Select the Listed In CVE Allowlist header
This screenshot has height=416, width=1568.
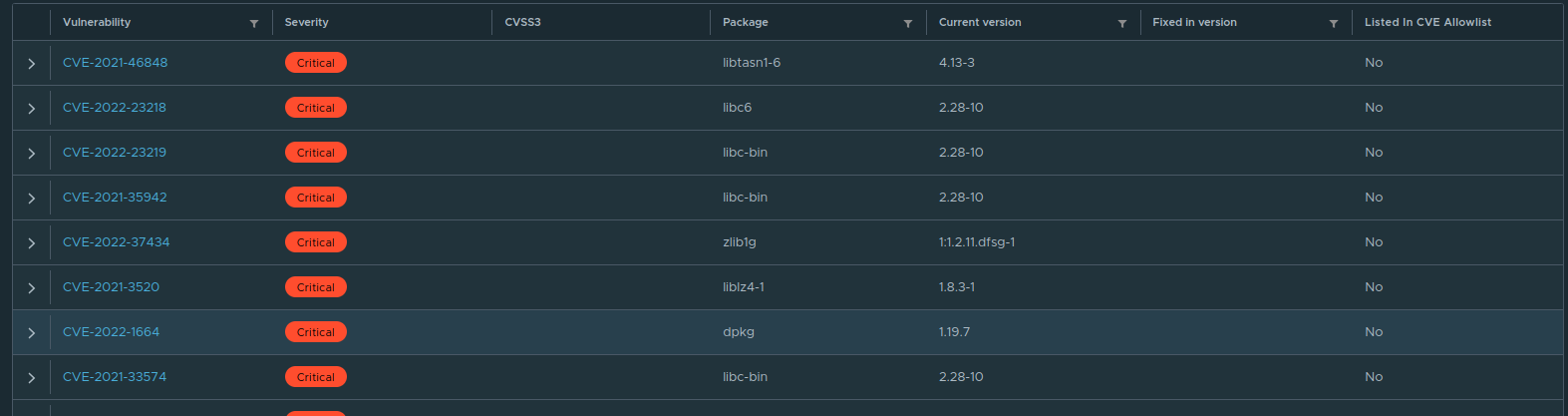pos(1427,22)
